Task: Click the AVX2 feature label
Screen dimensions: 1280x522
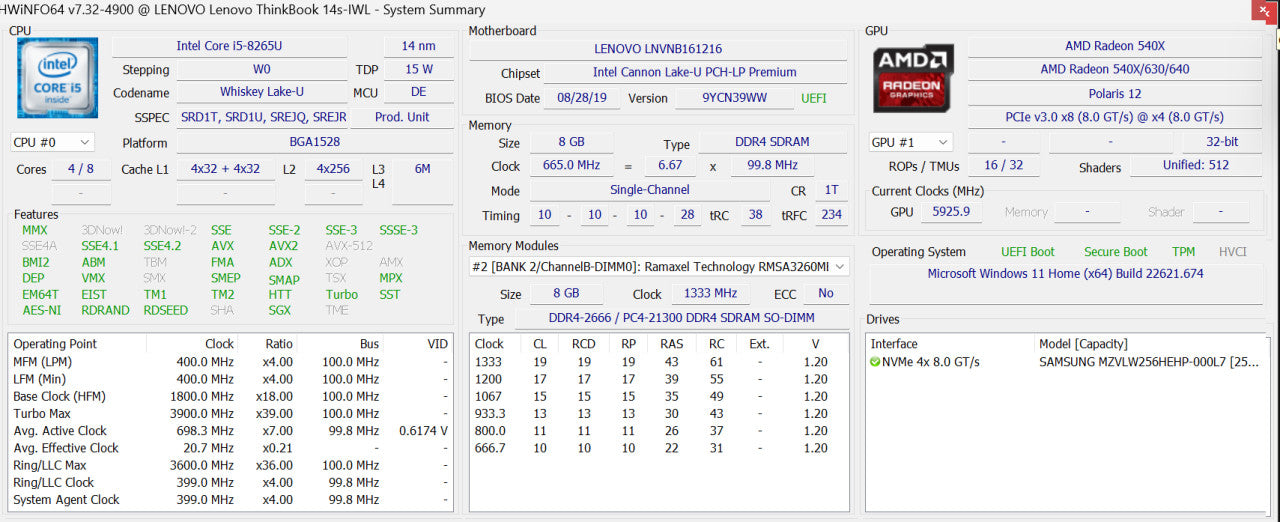Action: point(283,246)
